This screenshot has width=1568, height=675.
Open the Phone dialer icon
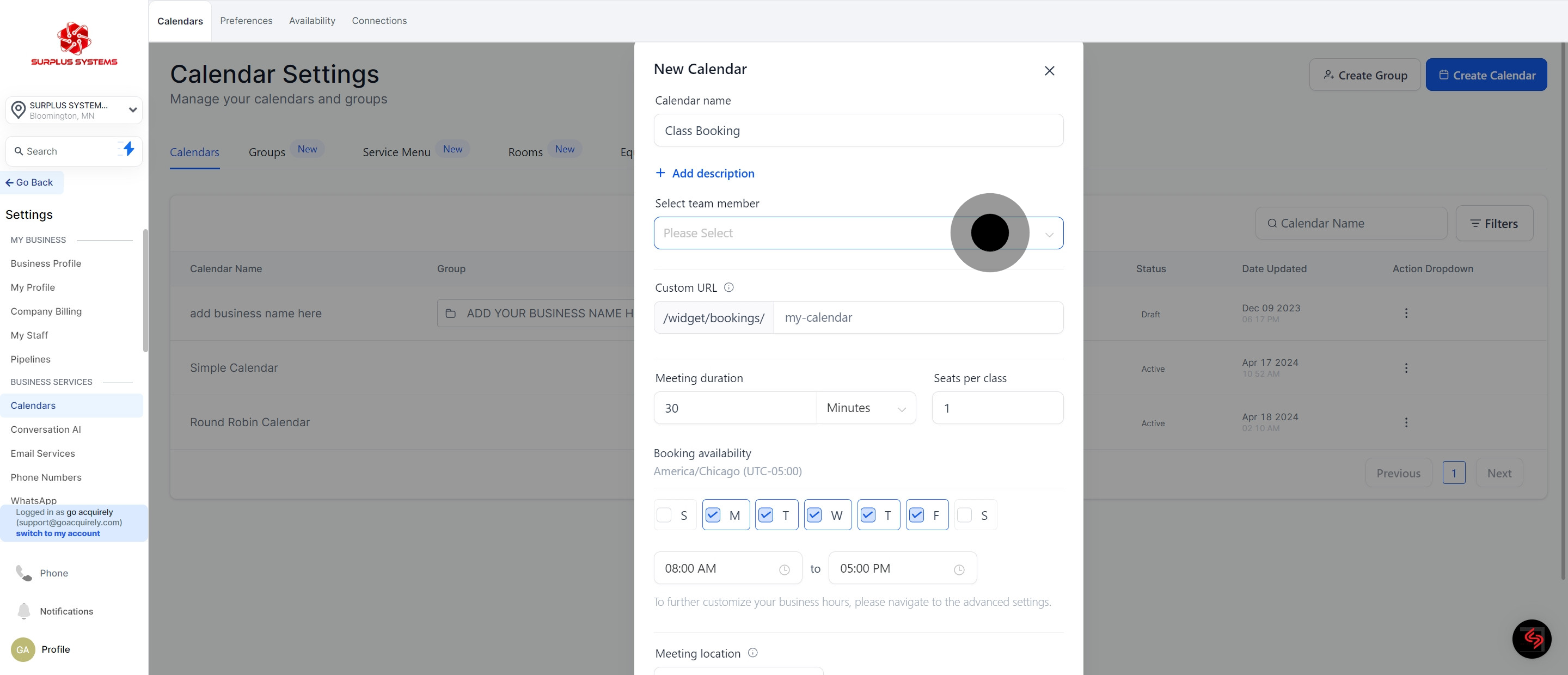24,573
